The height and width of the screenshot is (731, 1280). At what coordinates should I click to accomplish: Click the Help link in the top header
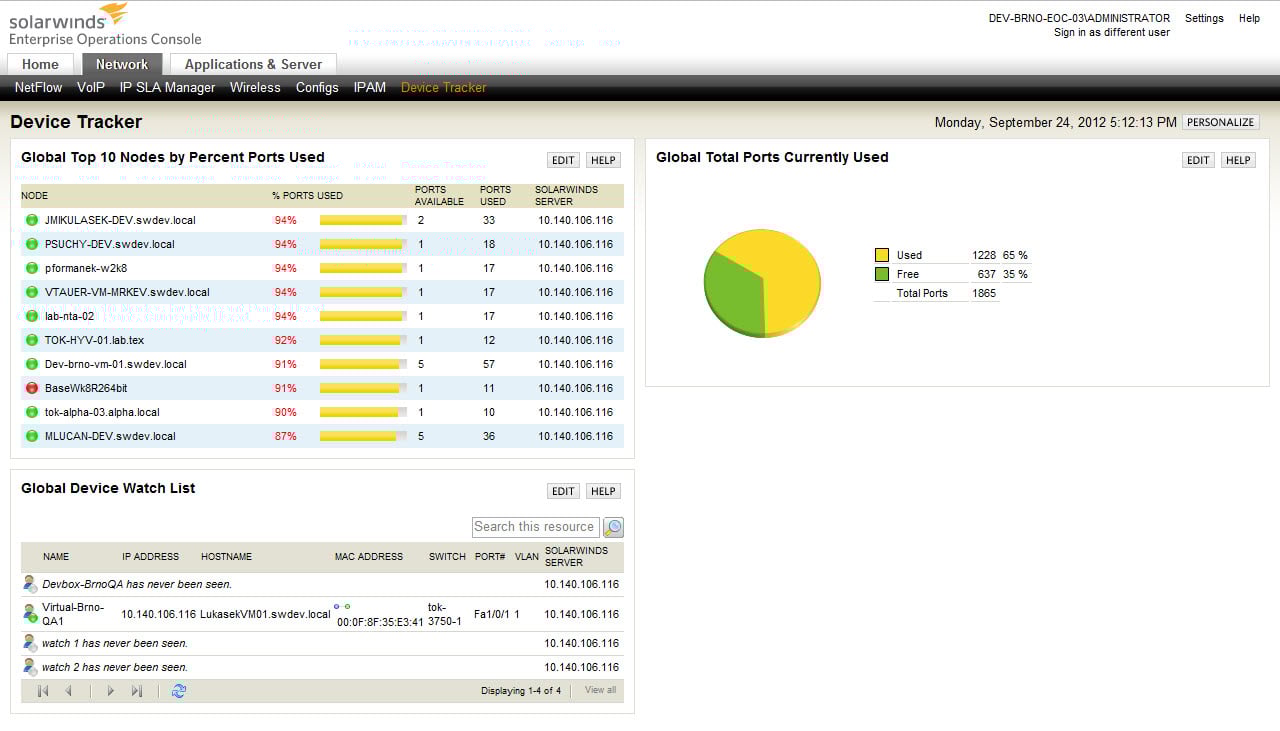pos(1249,18)
